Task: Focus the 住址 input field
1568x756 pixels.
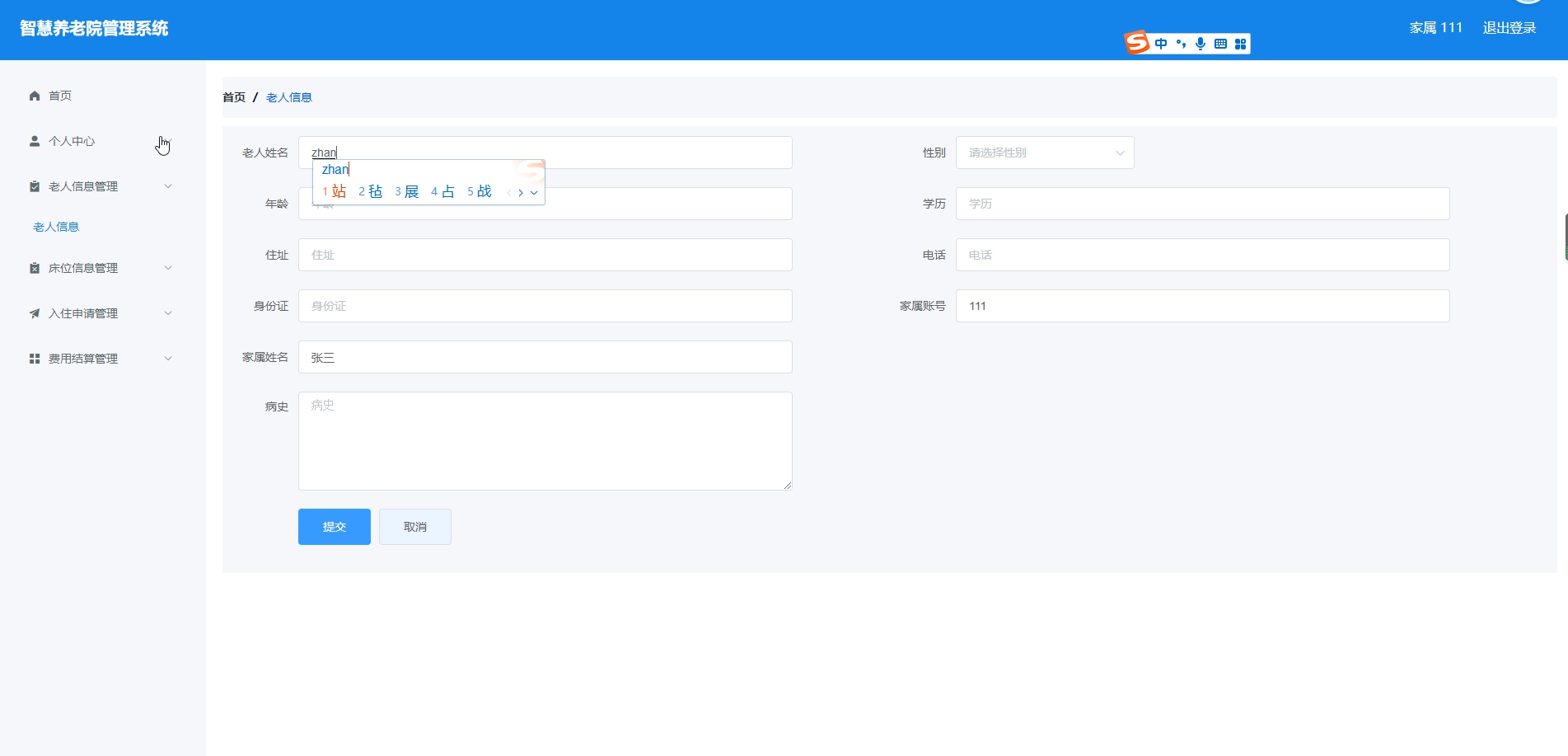Action: tap(545, 255)
